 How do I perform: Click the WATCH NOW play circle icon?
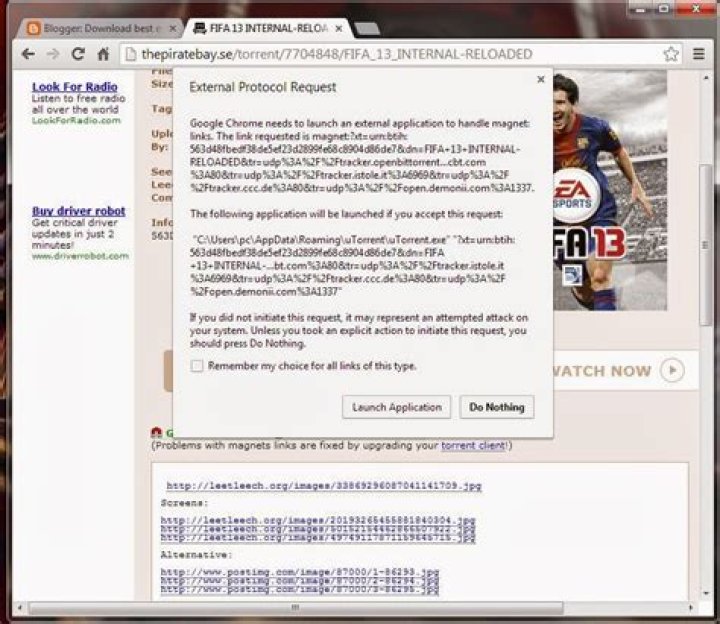(x=672, y=370)
